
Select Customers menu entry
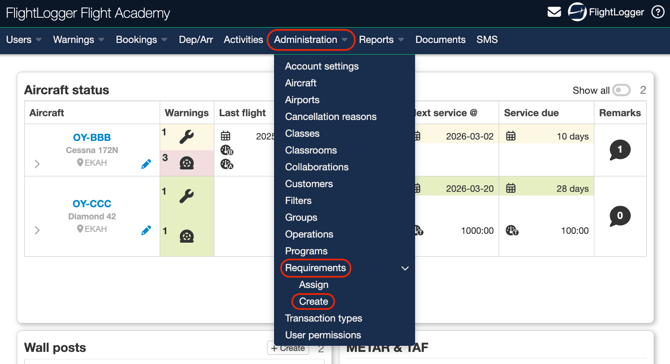(309, 184)
